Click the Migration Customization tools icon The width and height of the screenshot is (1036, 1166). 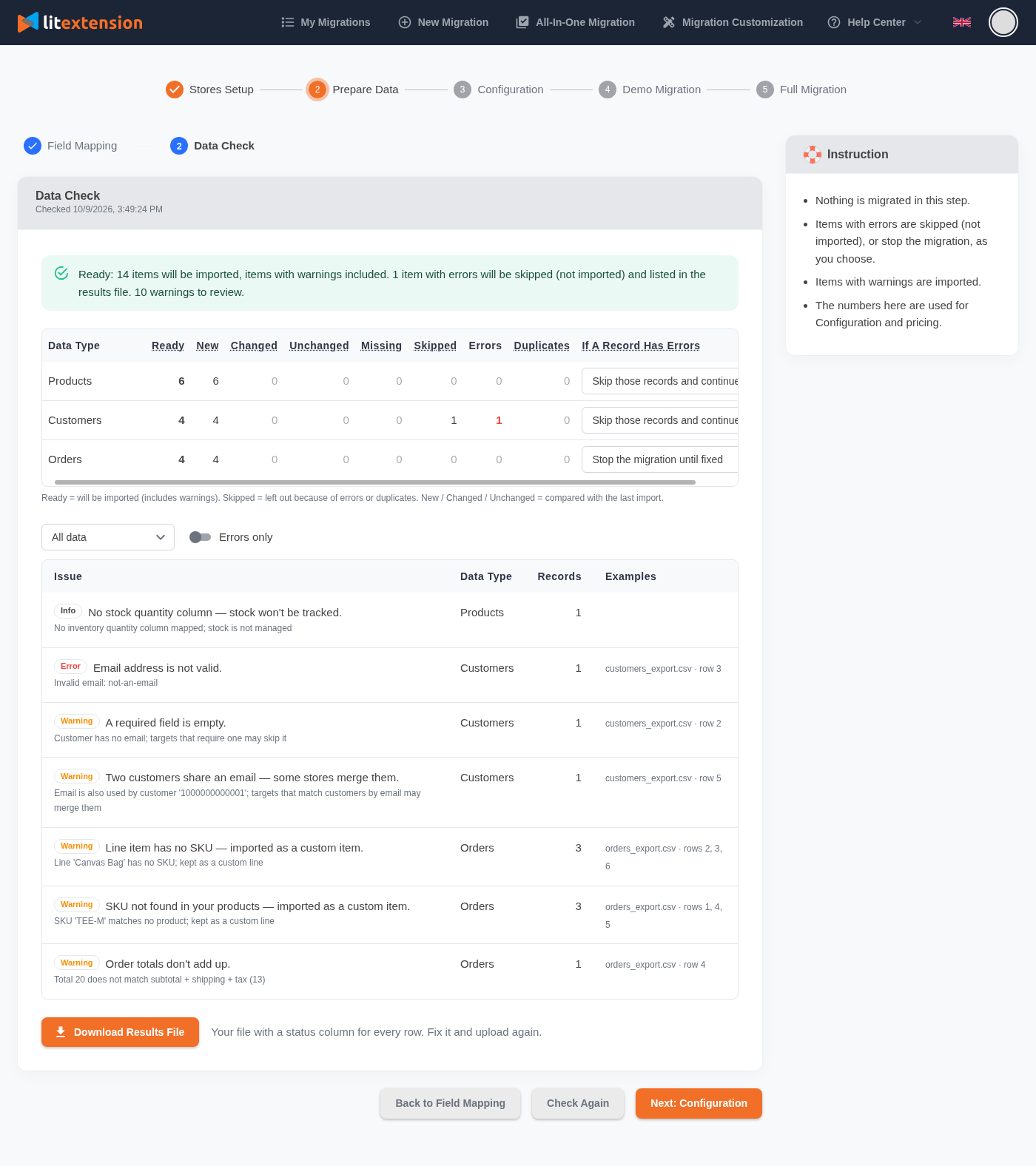[669, 22]
